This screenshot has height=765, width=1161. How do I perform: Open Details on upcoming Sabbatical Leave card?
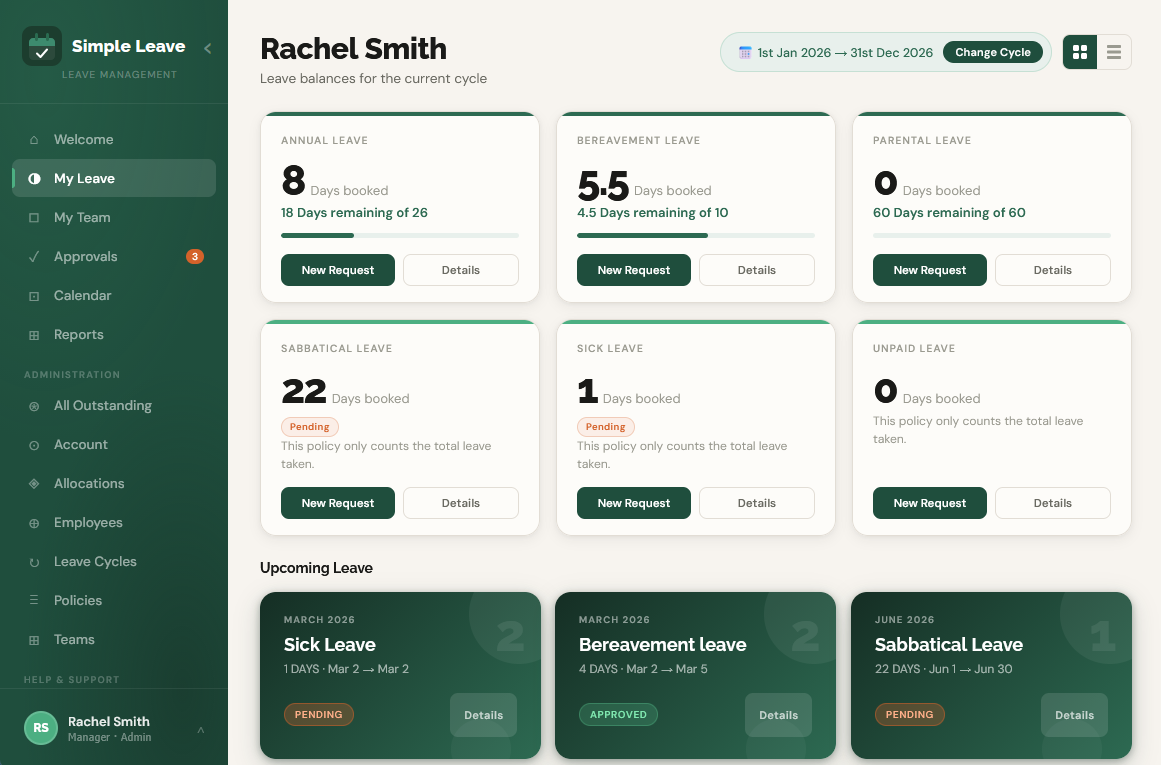1074,715
